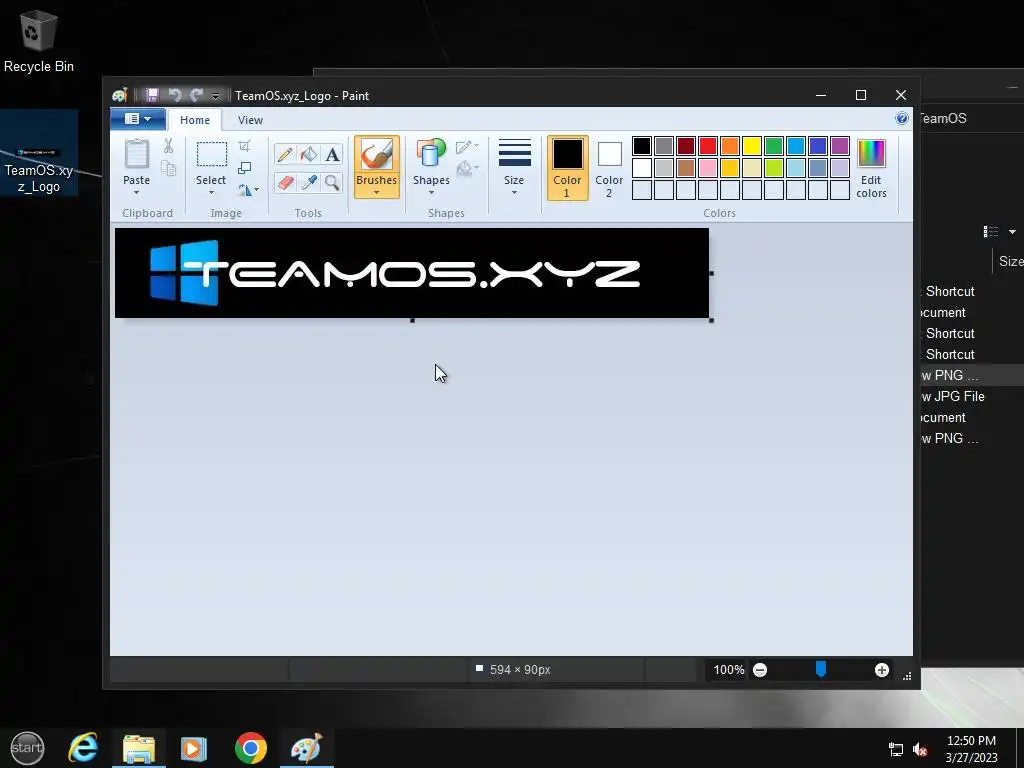Pick the yellow color swatch

752,146
